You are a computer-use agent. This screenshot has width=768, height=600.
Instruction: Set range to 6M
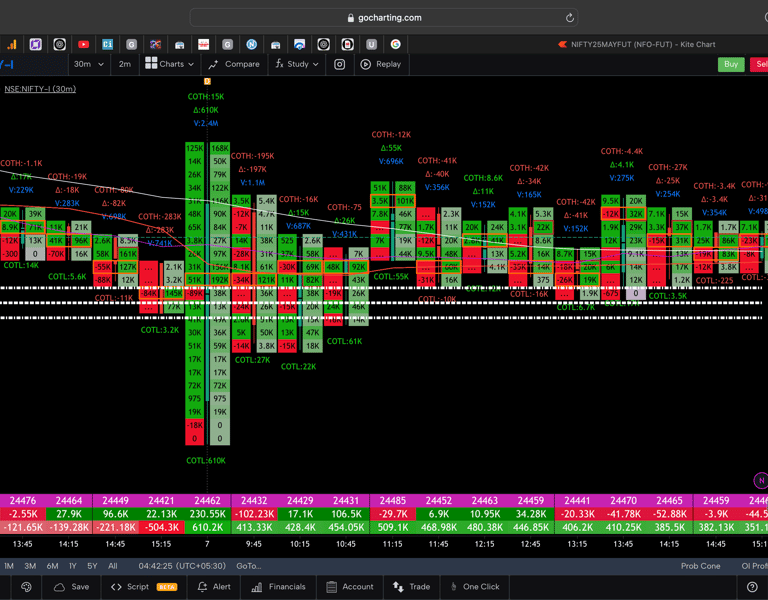tap(52, 566)
